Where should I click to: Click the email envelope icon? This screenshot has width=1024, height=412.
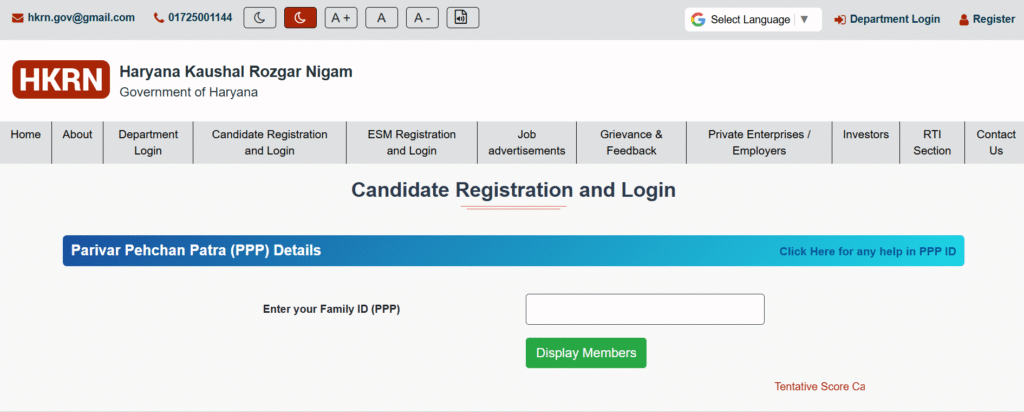coord(18,18)
